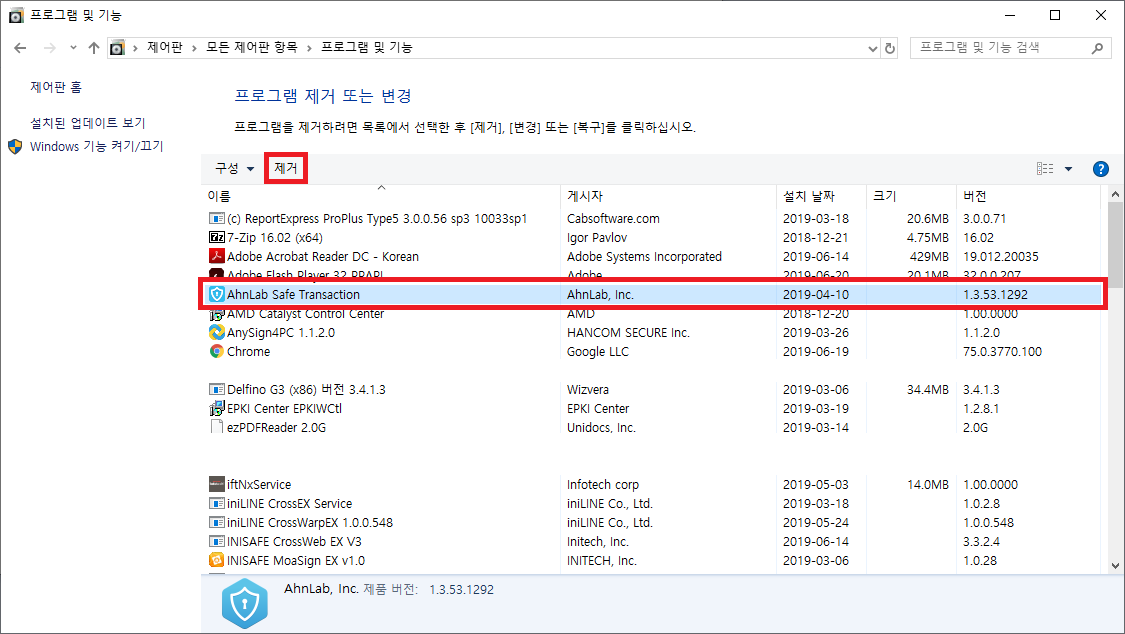Click the AMD Catalyst Control Center icon
Viewport: 1125px width, 634px height.
(216, 314)
